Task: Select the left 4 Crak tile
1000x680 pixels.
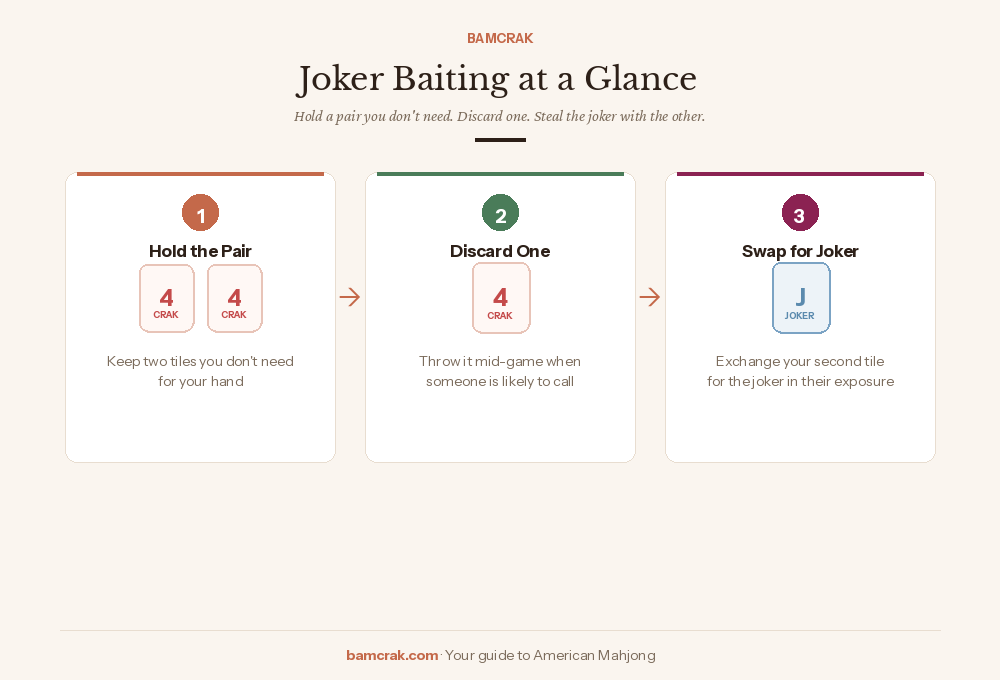Action: 167,298
